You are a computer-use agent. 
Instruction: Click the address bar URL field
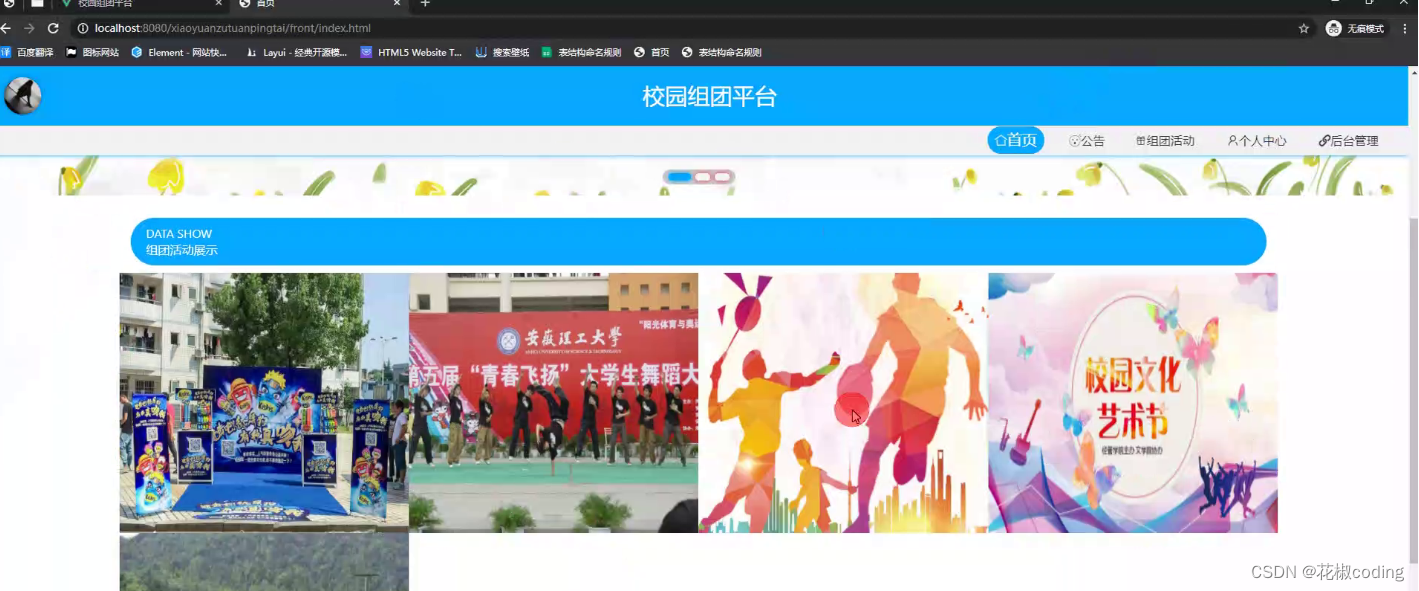[680, 29]
